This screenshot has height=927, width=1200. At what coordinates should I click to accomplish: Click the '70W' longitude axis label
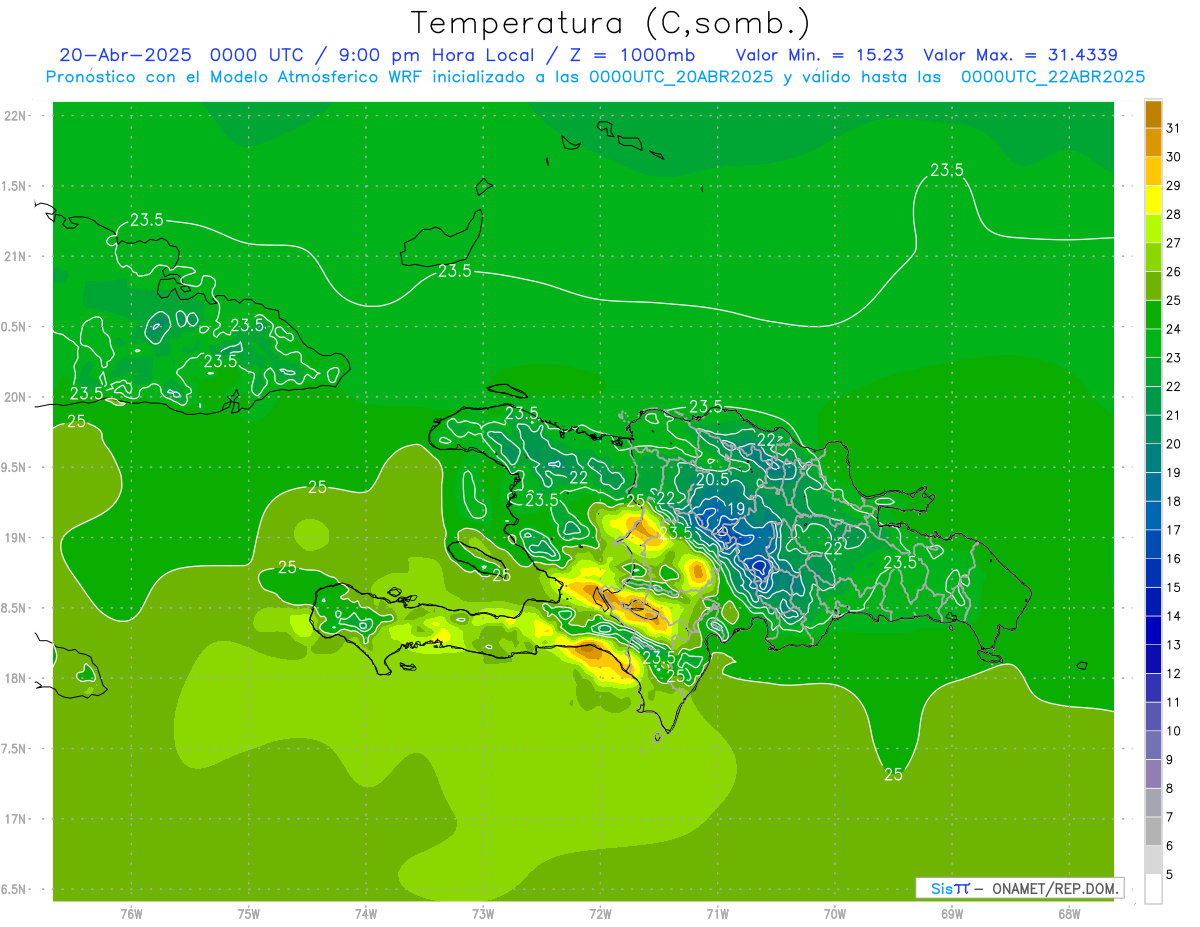835,913
